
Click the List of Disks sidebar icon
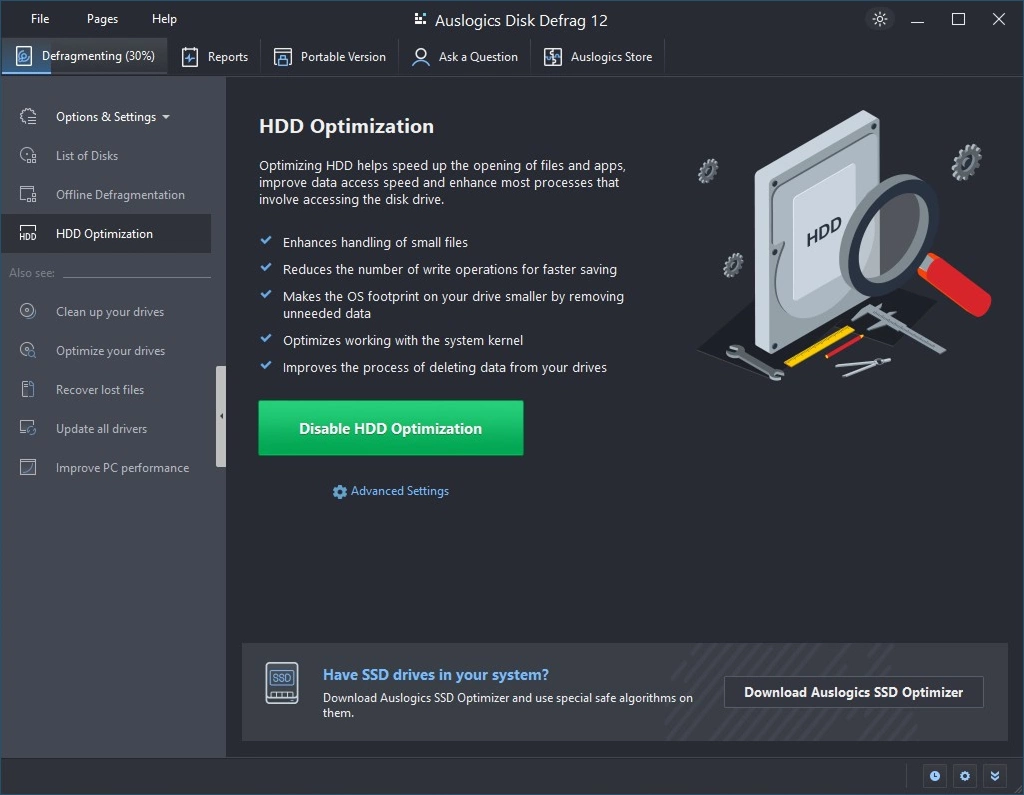[28, 156]
